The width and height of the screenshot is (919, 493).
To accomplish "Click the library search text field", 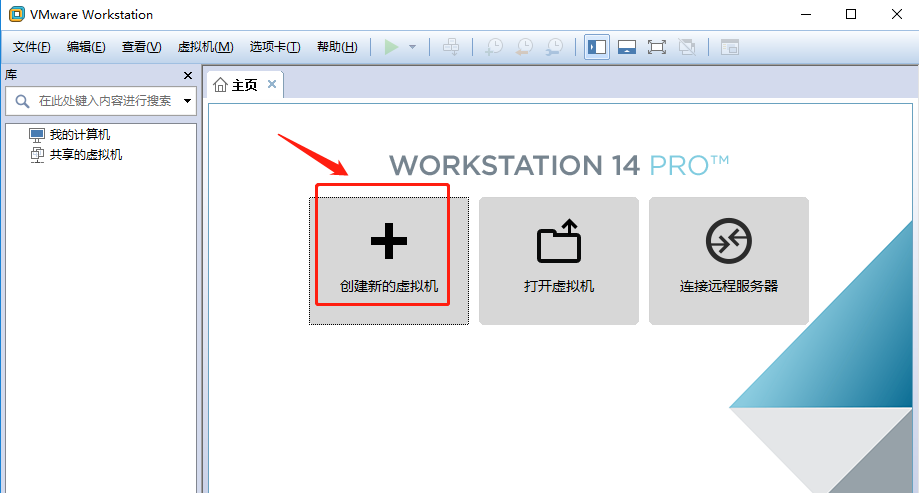I will 101,101.
